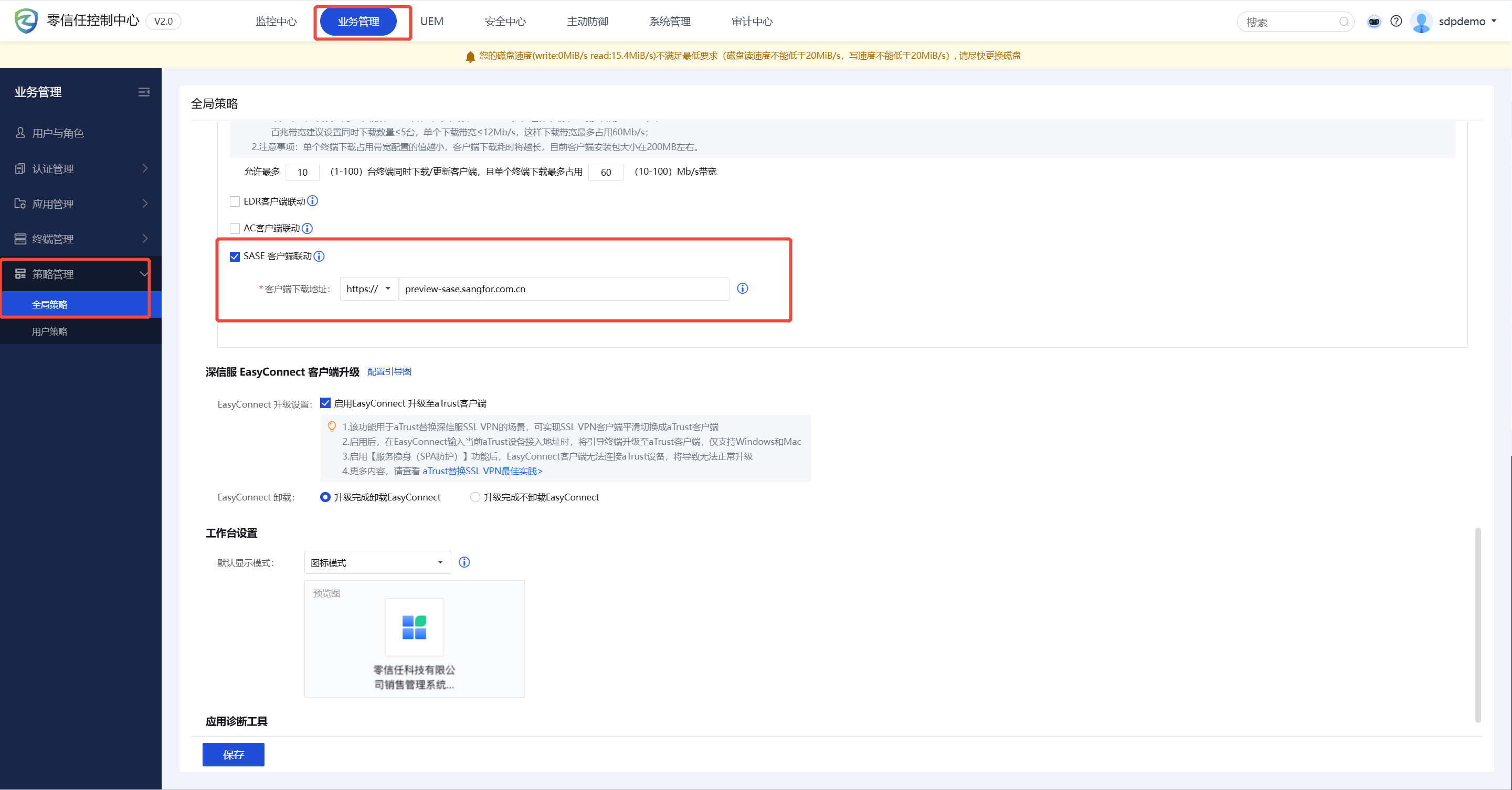This screenshot has height=790, width=1512.
Task: Enable the EDR客户端联动 checkbox
Action: click(x=235, y=202)
